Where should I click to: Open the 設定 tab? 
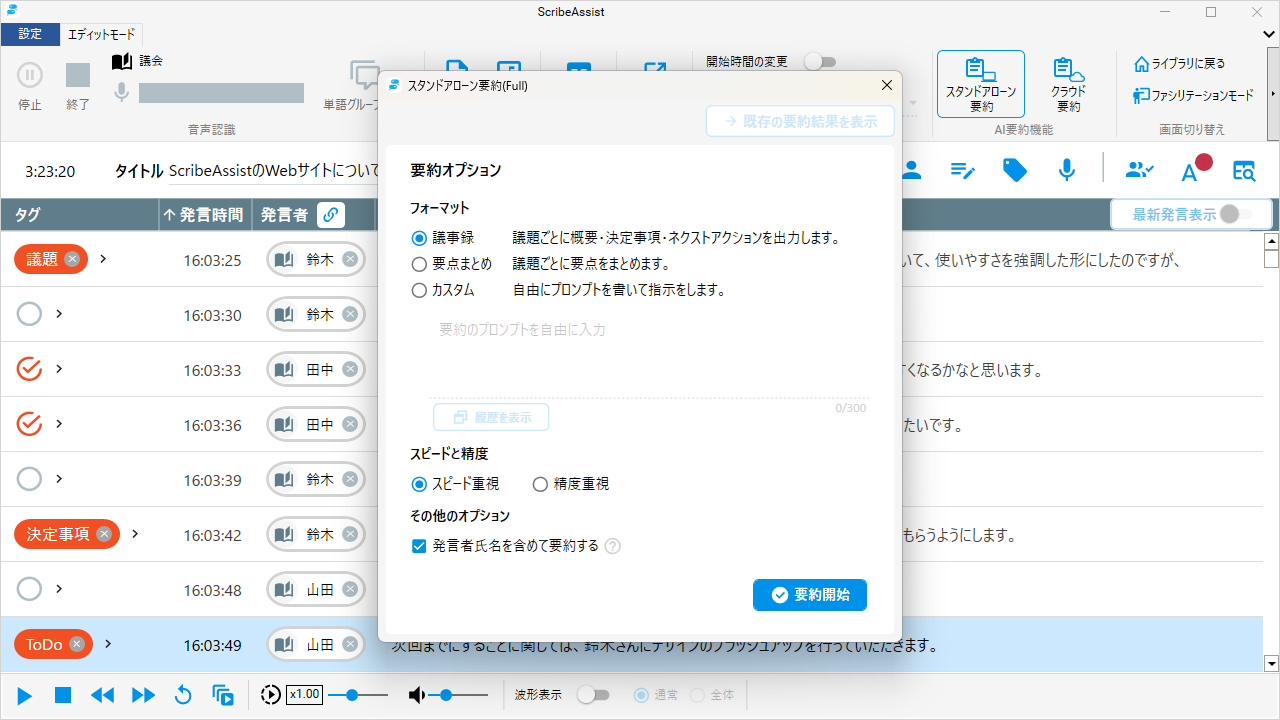[x=30, y=34]
